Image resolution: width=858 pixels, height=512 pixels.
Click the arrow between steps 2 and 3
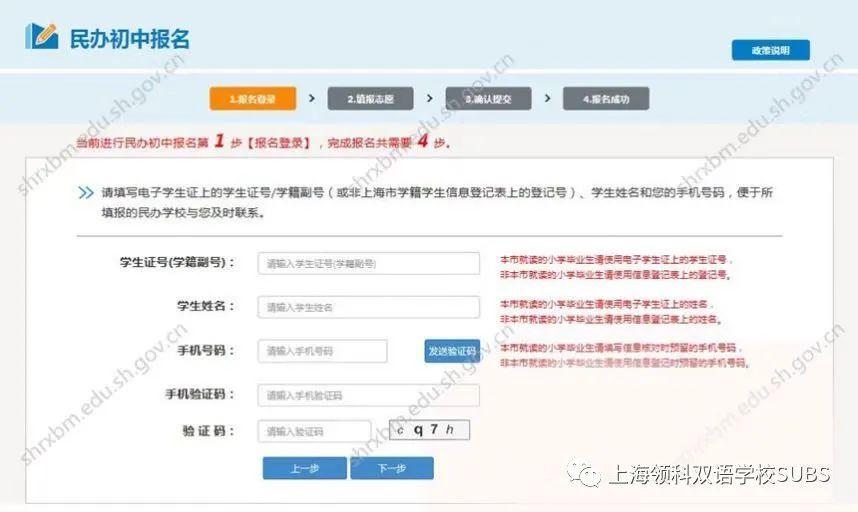[x=430, y=98]
